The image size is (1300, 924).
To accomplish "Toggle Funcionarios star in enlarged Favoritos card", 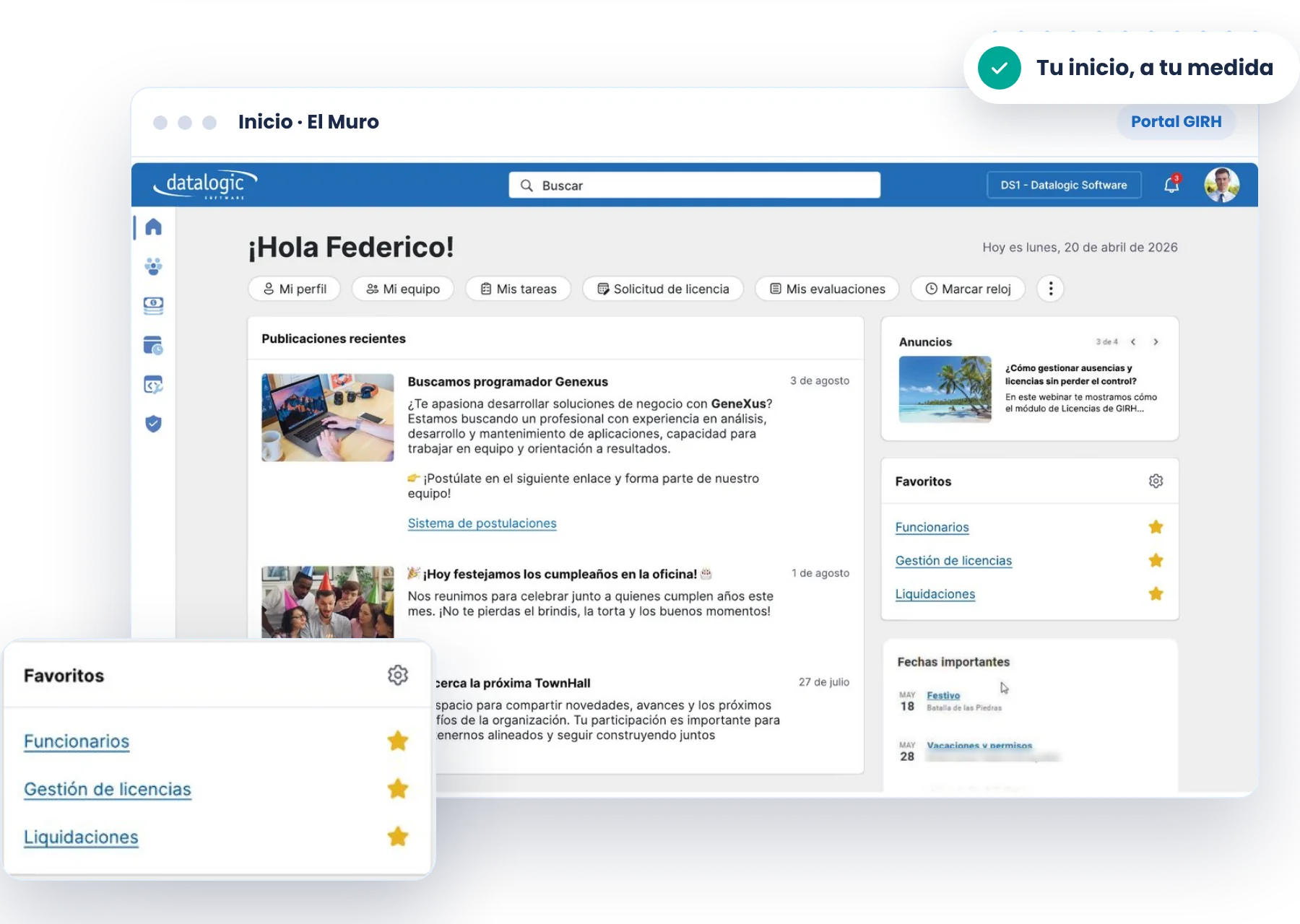I will pyautogui.click(x=398, y=741).
